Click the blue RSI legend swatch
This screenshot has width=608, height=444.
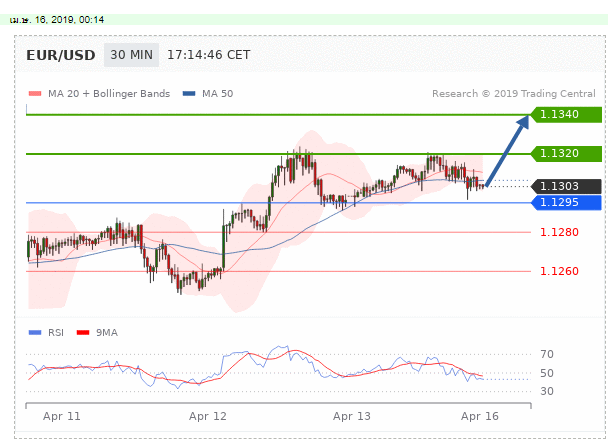(35, 332)
